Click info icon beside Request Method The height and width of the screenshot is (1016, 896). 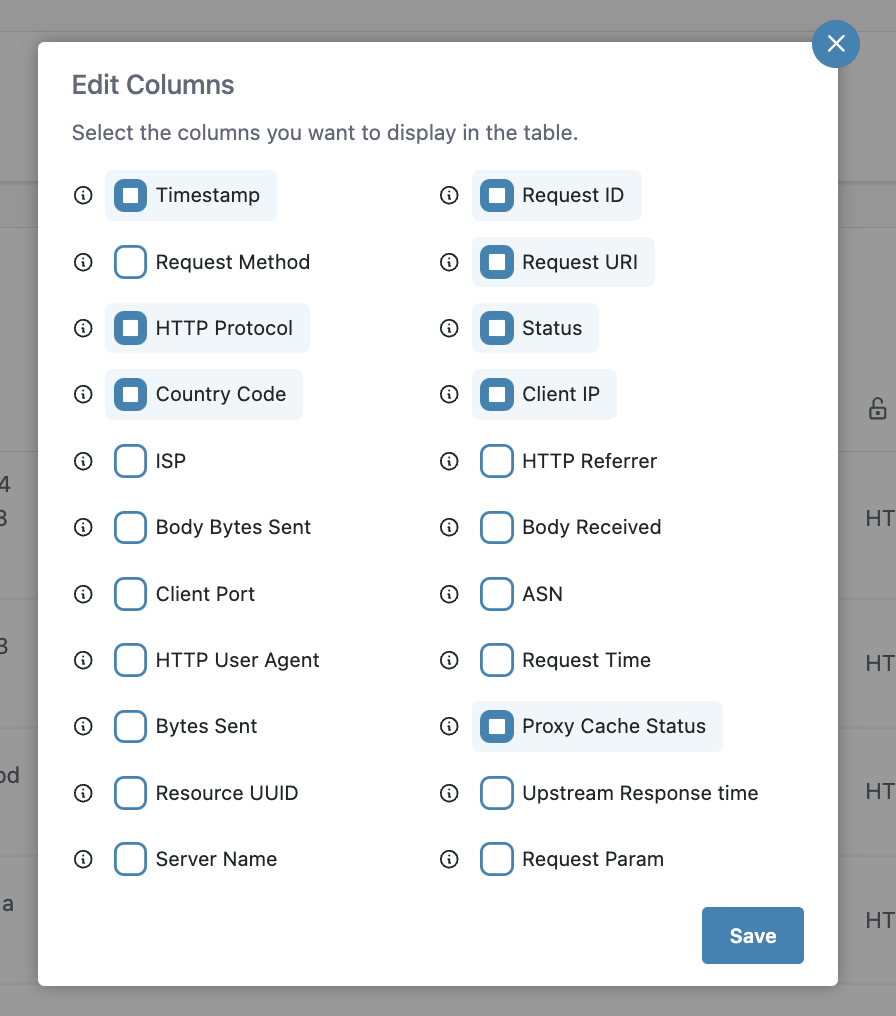tap(83, 262)
